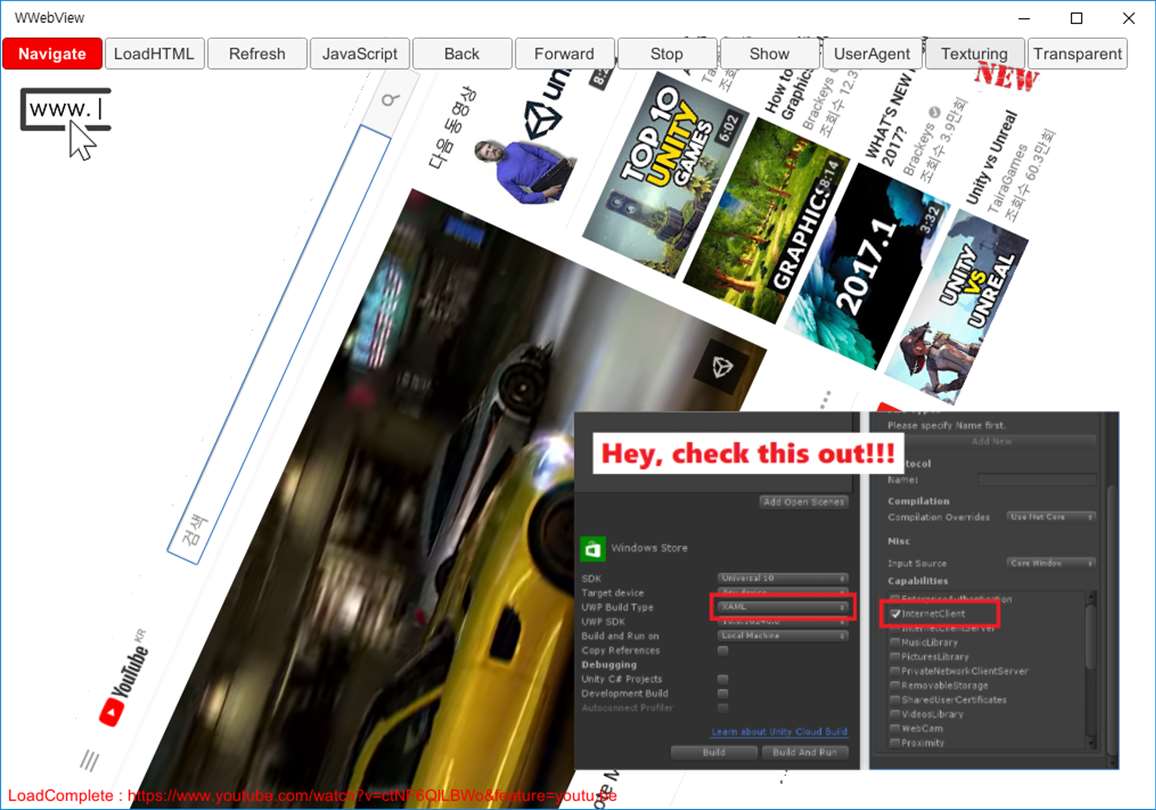Toggle the Texturing mode button
This screenshot has width=1156, height=810.
974,54
